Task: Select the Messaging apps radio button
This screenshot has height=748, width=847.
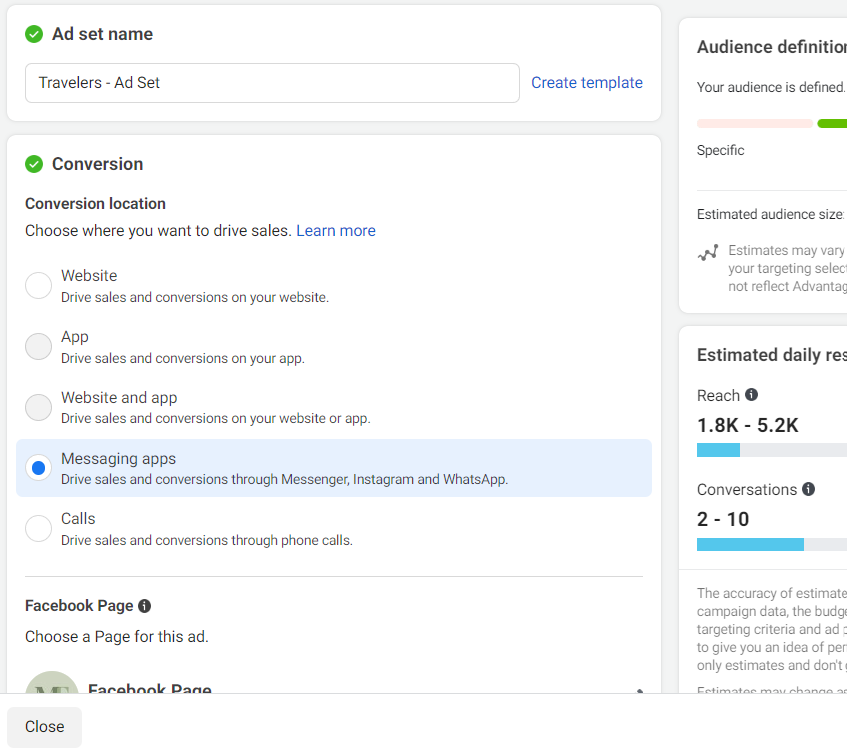Action: click(x=38, y=468)
